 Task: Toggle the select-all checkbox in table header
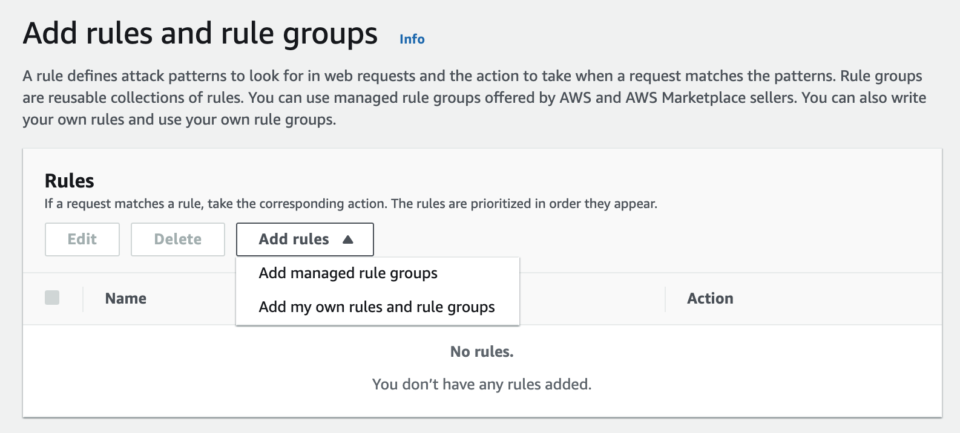pos(52,298)
